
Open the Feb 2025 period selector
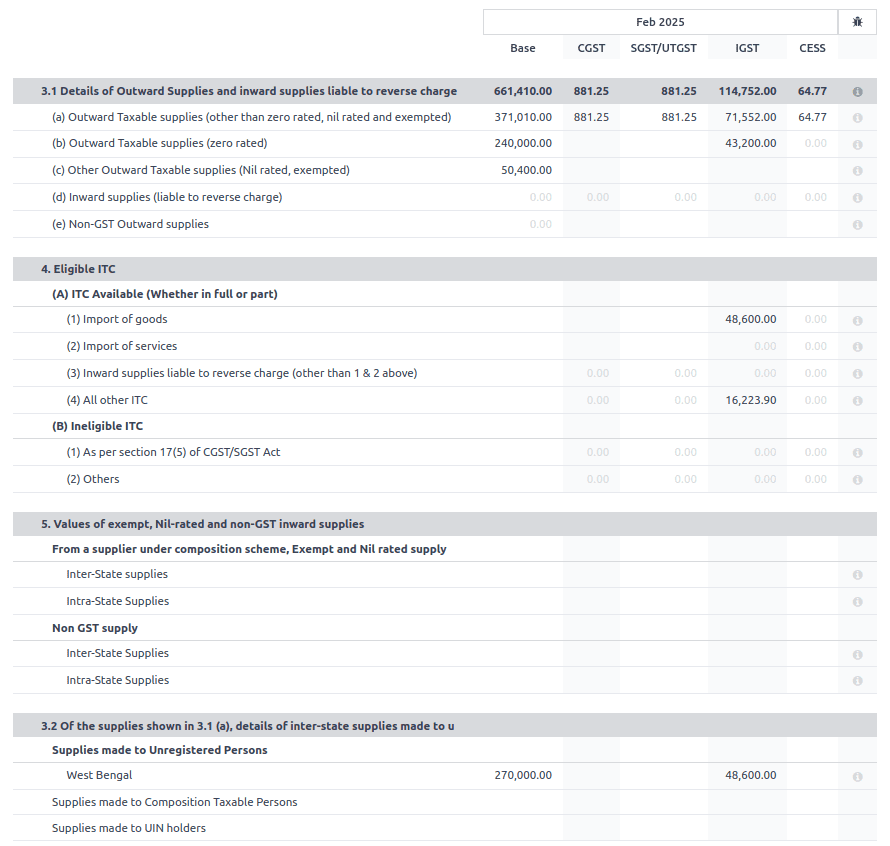click(659, 21)
